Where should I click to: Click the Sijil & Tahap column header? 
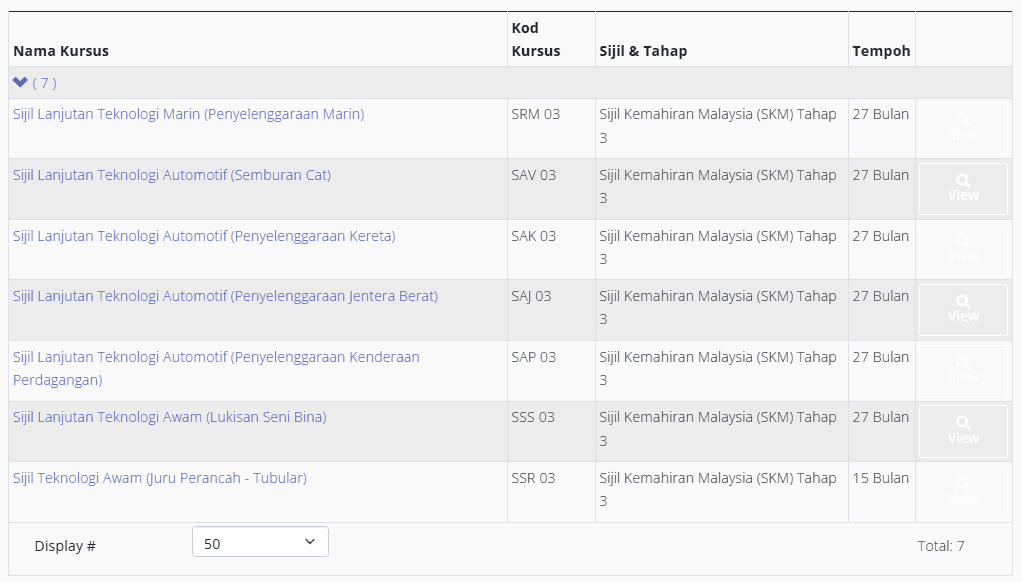coord(643,51)
